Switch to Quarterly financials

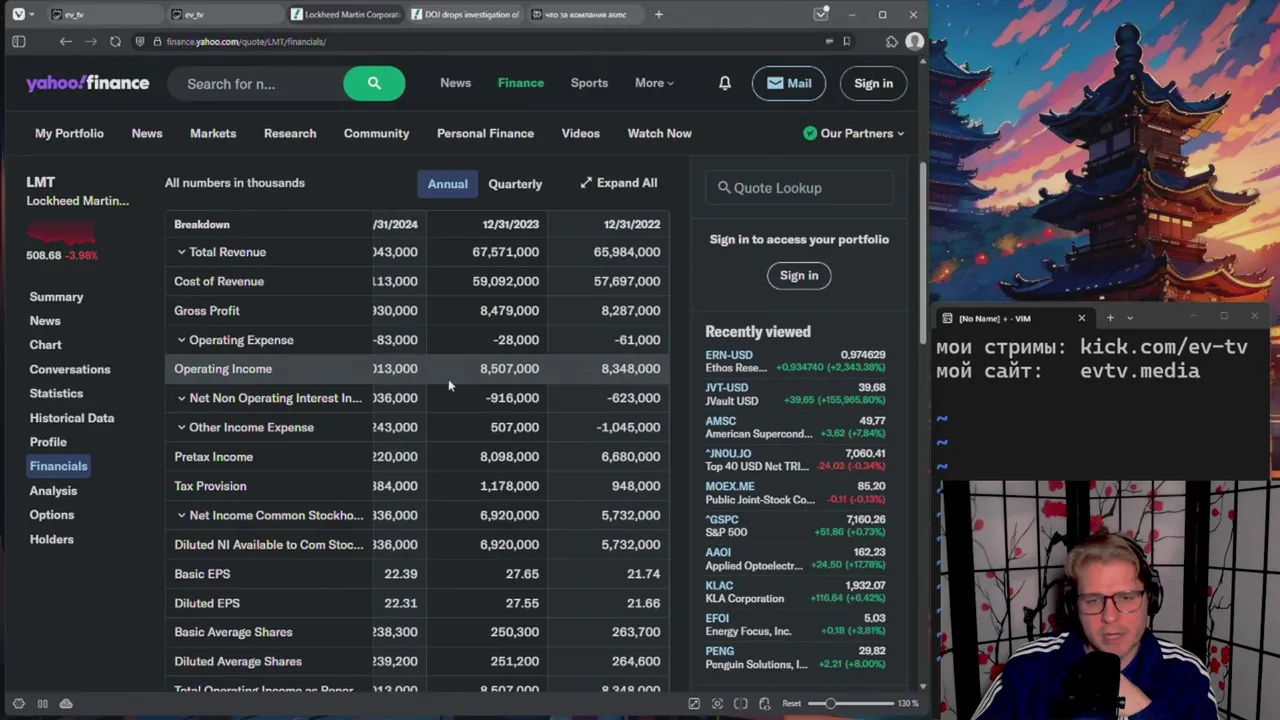[515, 184]
